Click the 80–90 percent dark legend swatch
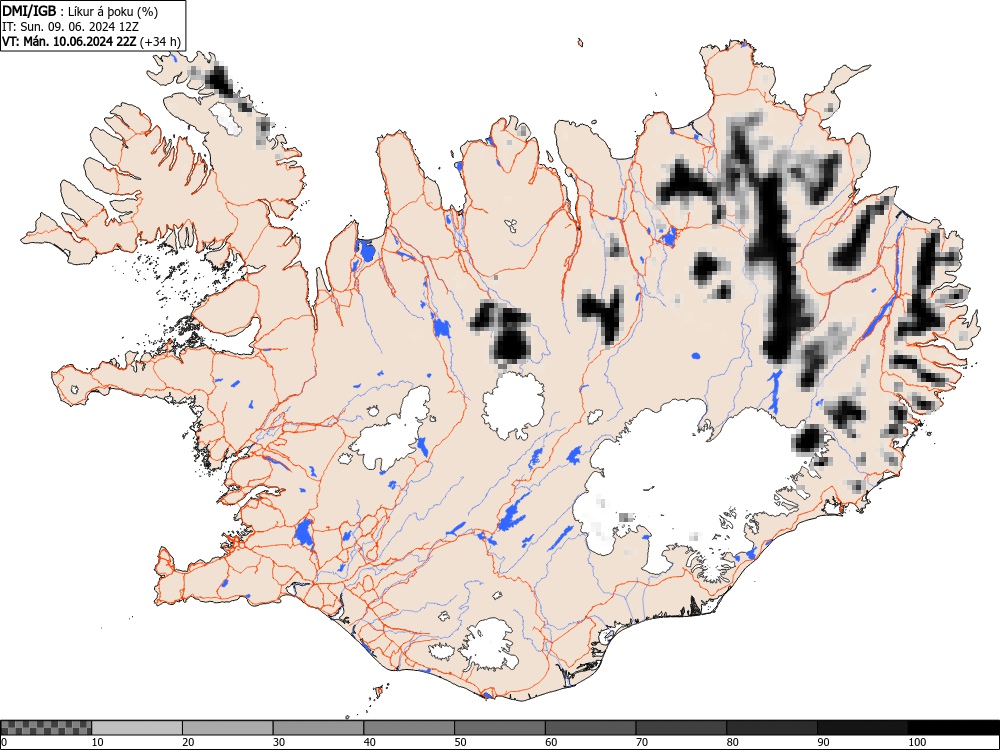 click(772, 728)
